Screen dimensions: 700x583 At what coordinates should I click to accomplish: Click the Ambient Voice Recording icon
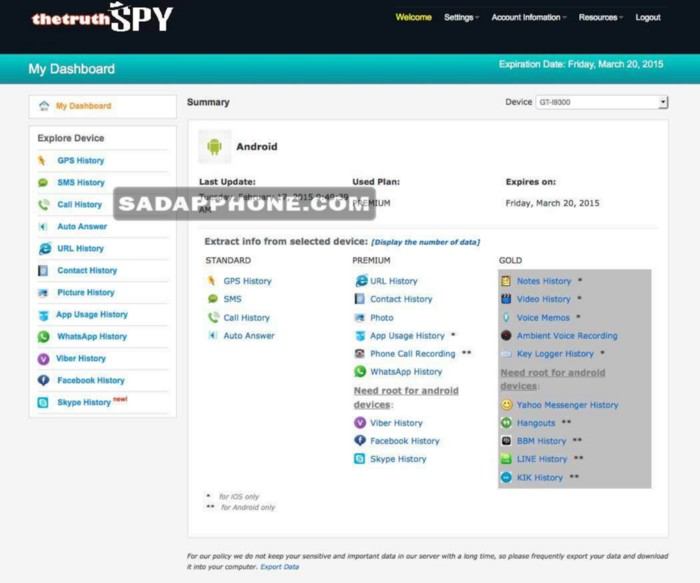point(506,335)
